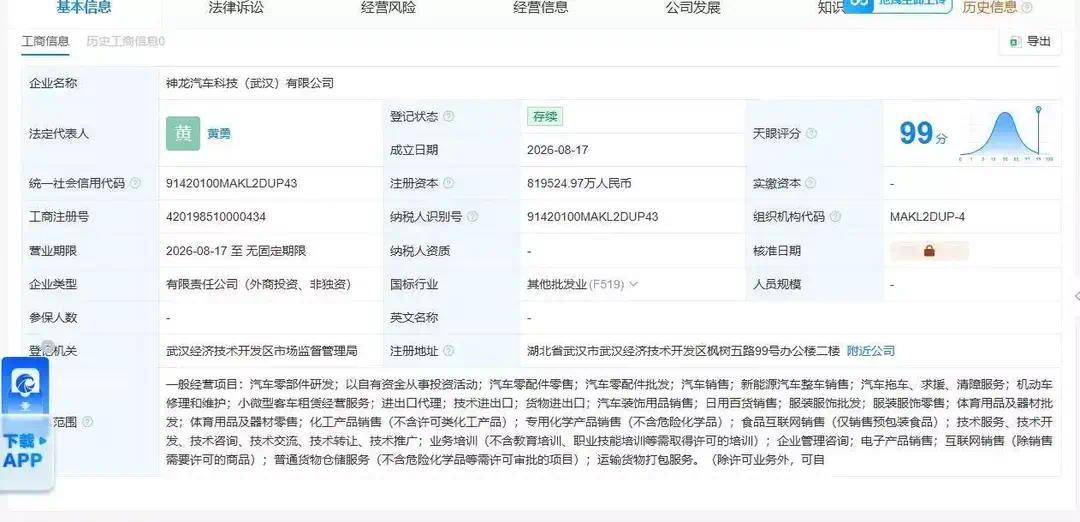Viewport: 1080px width, 522px height.
Task: Click credit code 91420100MAKL2DUP43 in 统一社会信用代码 row
Action: (231, 183)
